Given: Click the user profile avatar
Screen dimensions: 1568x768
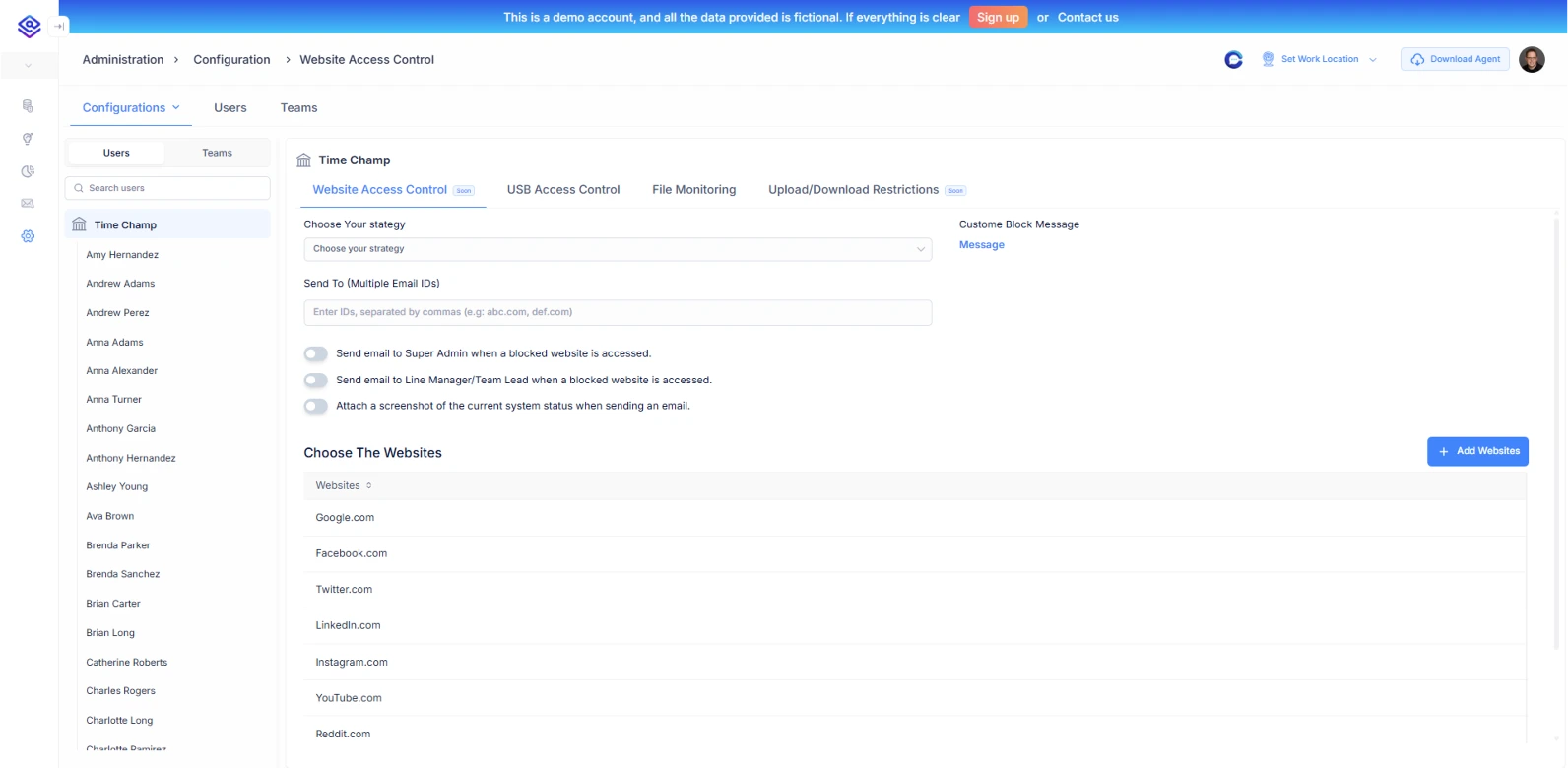Looking at the screenshot, I should click(x=1532, y=59).
